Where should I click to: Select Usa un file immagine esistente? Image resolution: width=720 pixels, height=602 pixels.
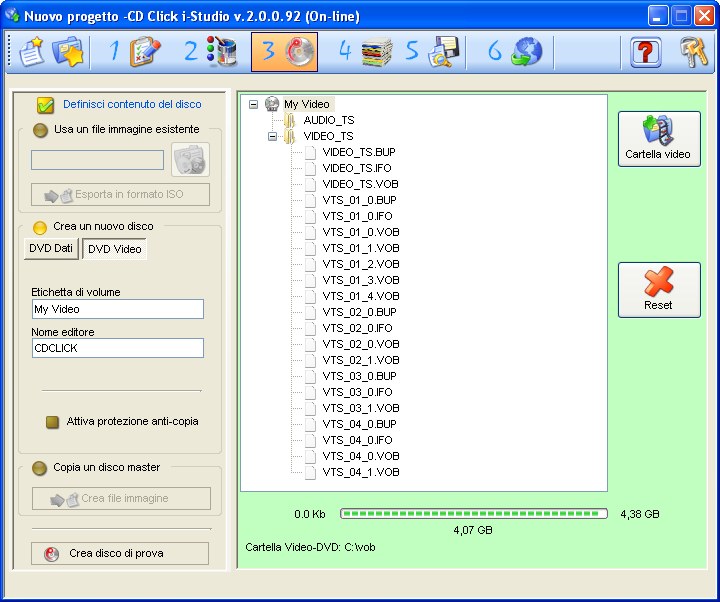(41, 130)
